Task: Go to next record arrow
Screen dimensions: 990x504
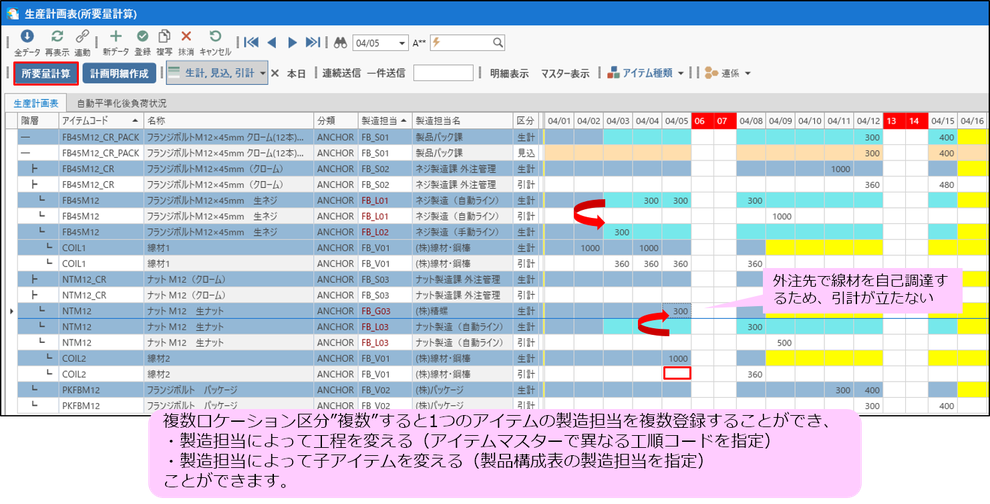Action: (x=292, y=42)
